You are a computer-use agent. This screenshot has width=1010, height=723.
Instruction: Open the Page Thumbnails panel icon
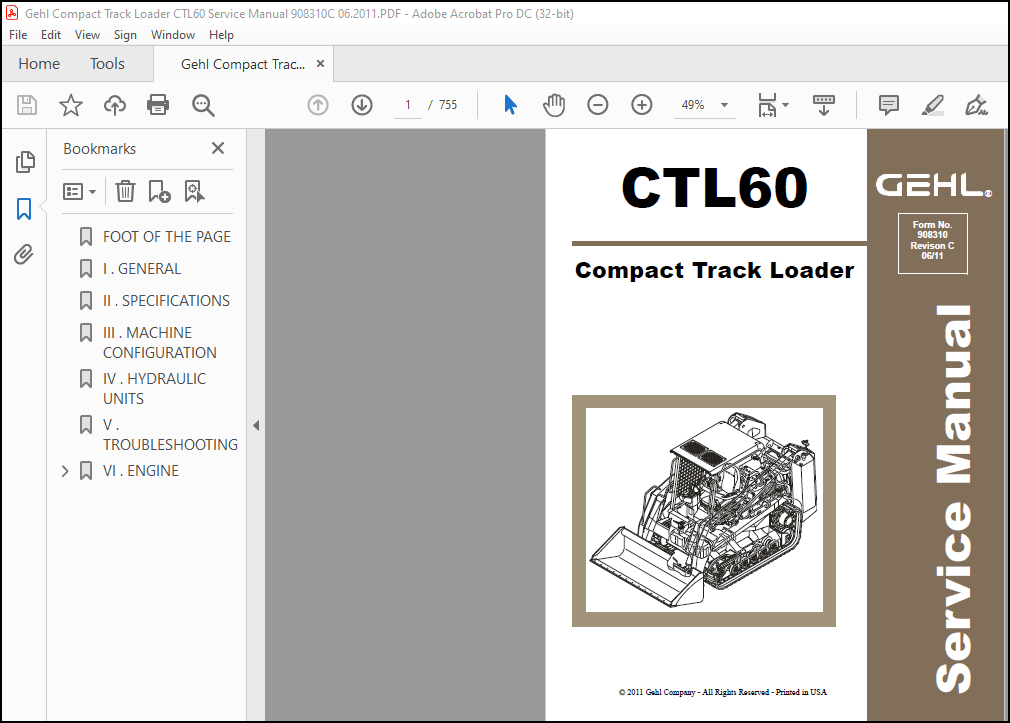24,162
